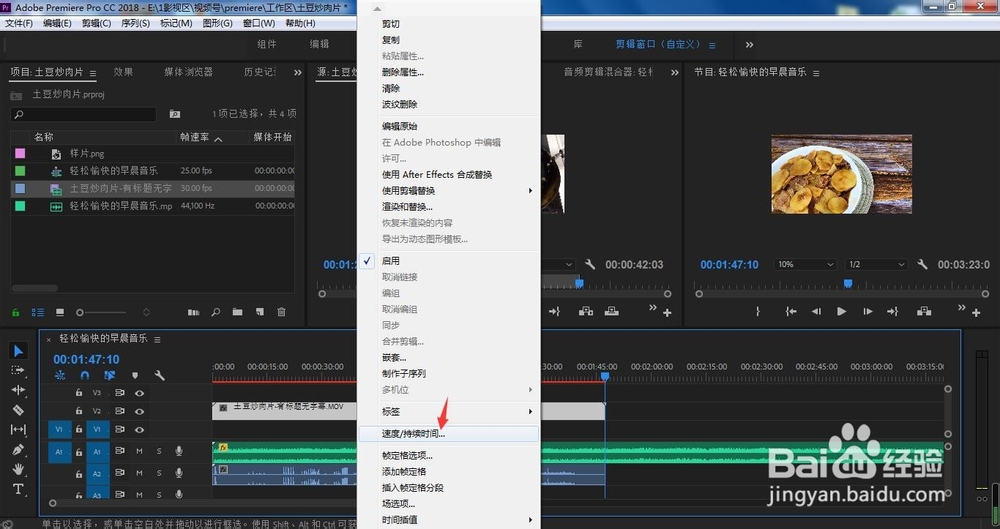Choose 速度/持续时间... from context menu
Screen dimensions: 1000x529
point(449,433)
